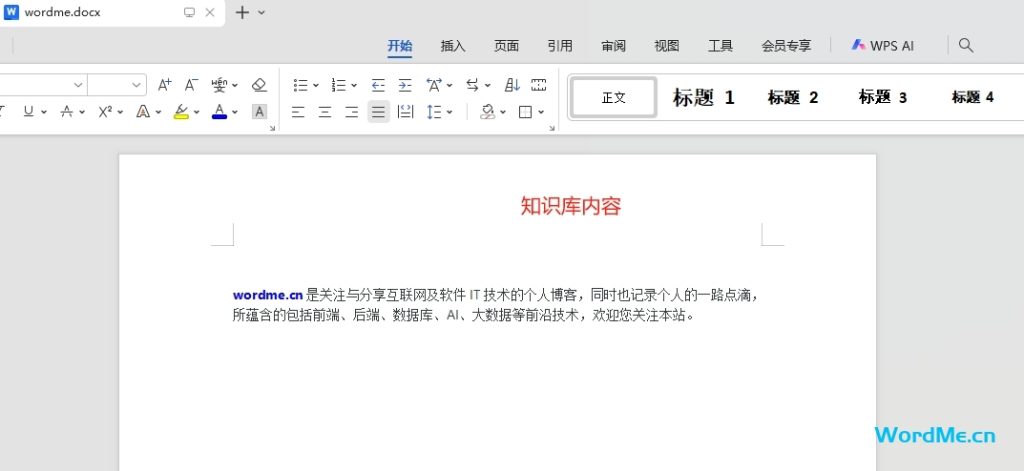Apply 标题 4 style
This screenshot has width=1024, height=471.
tap(972, 98)
